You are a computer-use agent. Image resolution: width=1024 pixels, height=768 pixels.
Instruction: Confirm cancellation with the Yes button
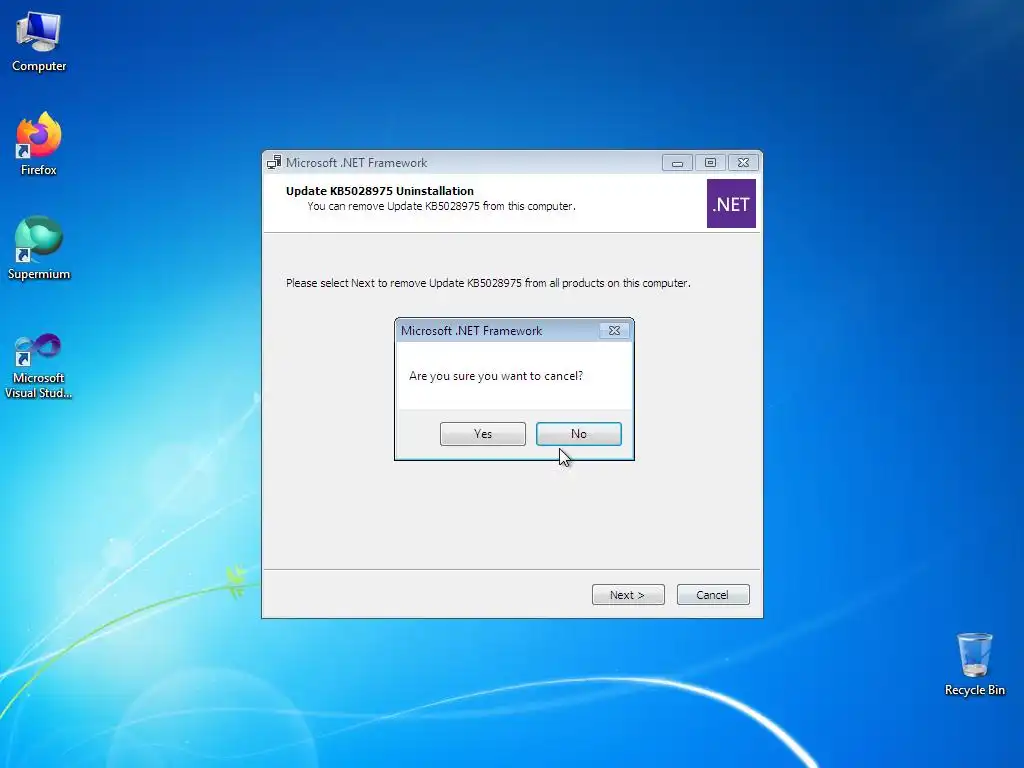[483, 434]
